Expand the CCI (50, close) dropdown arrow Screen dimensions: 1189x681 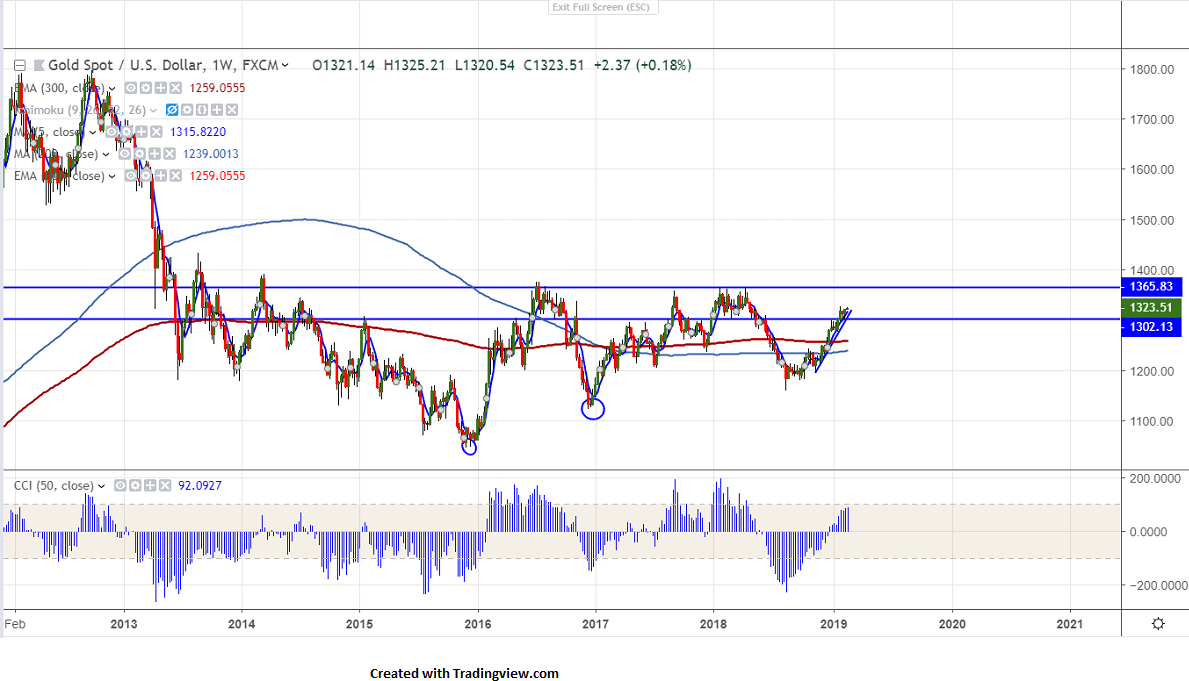point(101,486)
